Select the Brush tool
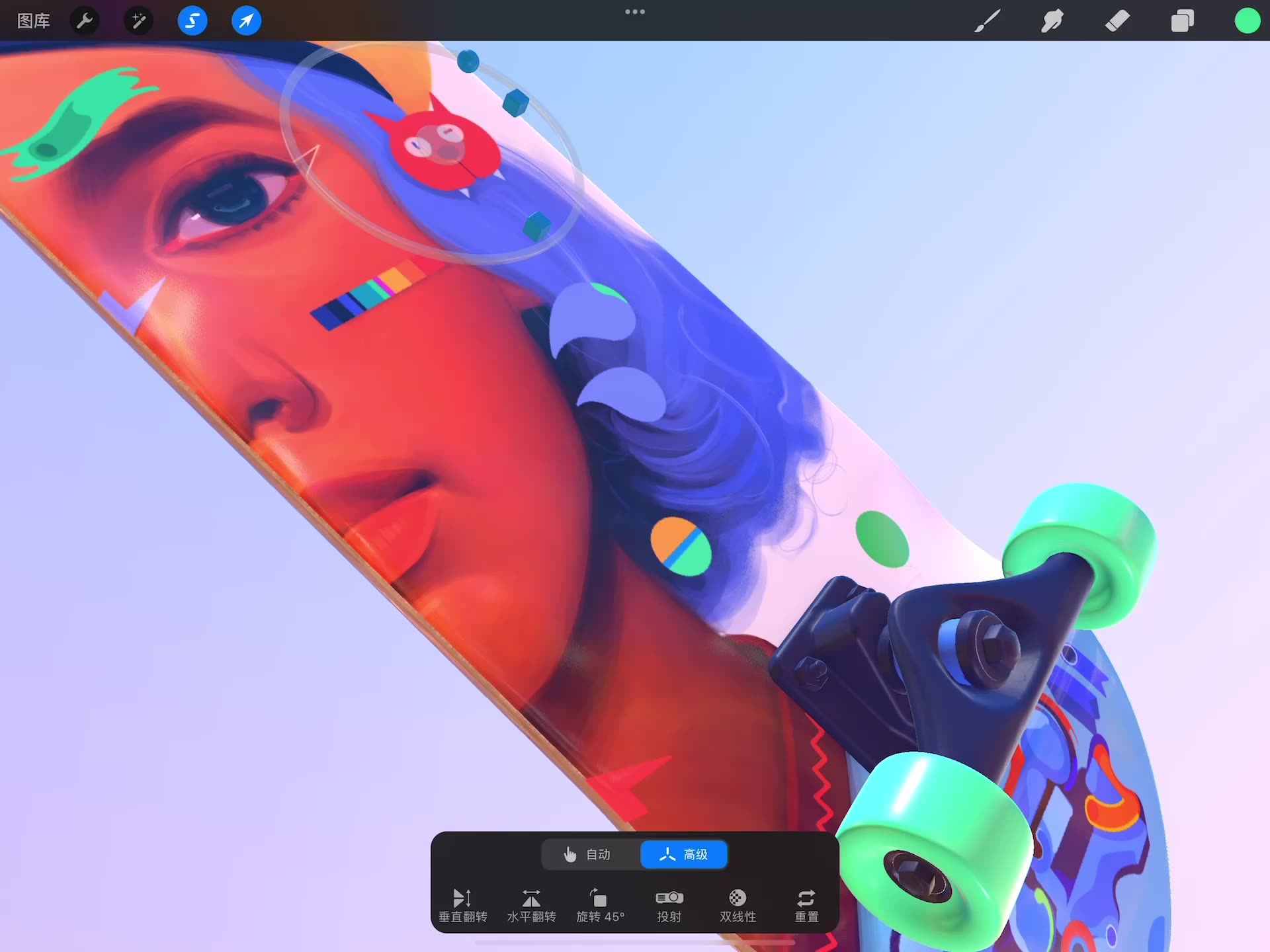 pos(987,21)
